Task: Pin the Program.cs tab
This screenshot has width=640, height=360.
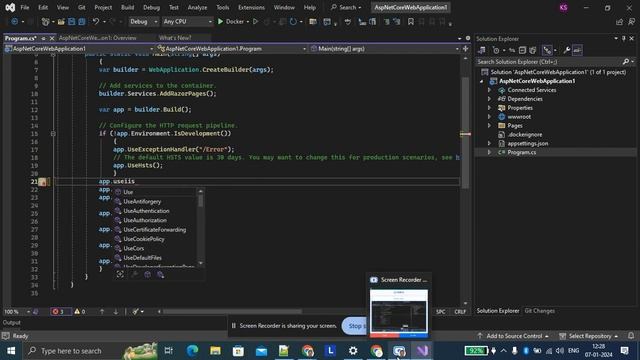Action: pos(43,38)
